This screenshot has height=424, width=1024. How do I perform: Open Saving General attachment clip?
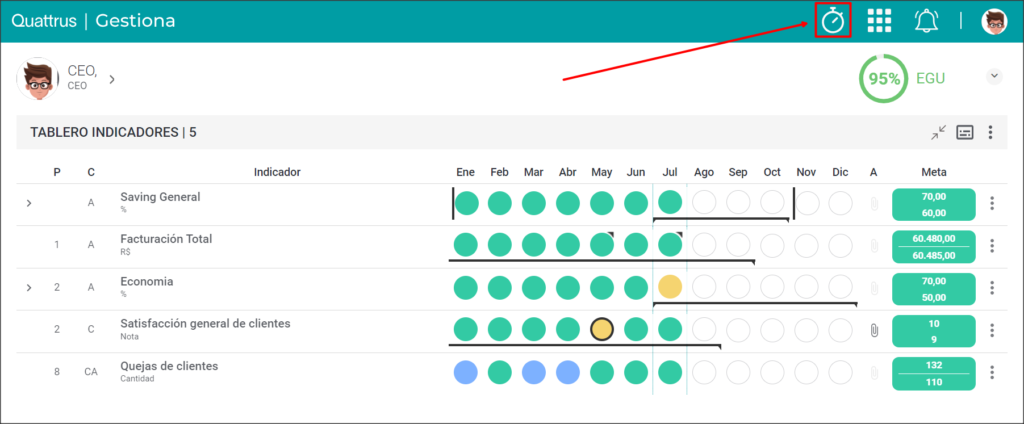tap(874, 204)
